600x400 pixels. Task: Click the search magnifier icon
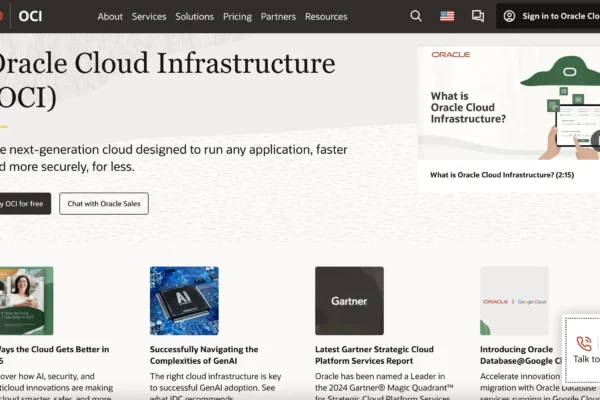[416, 16]
